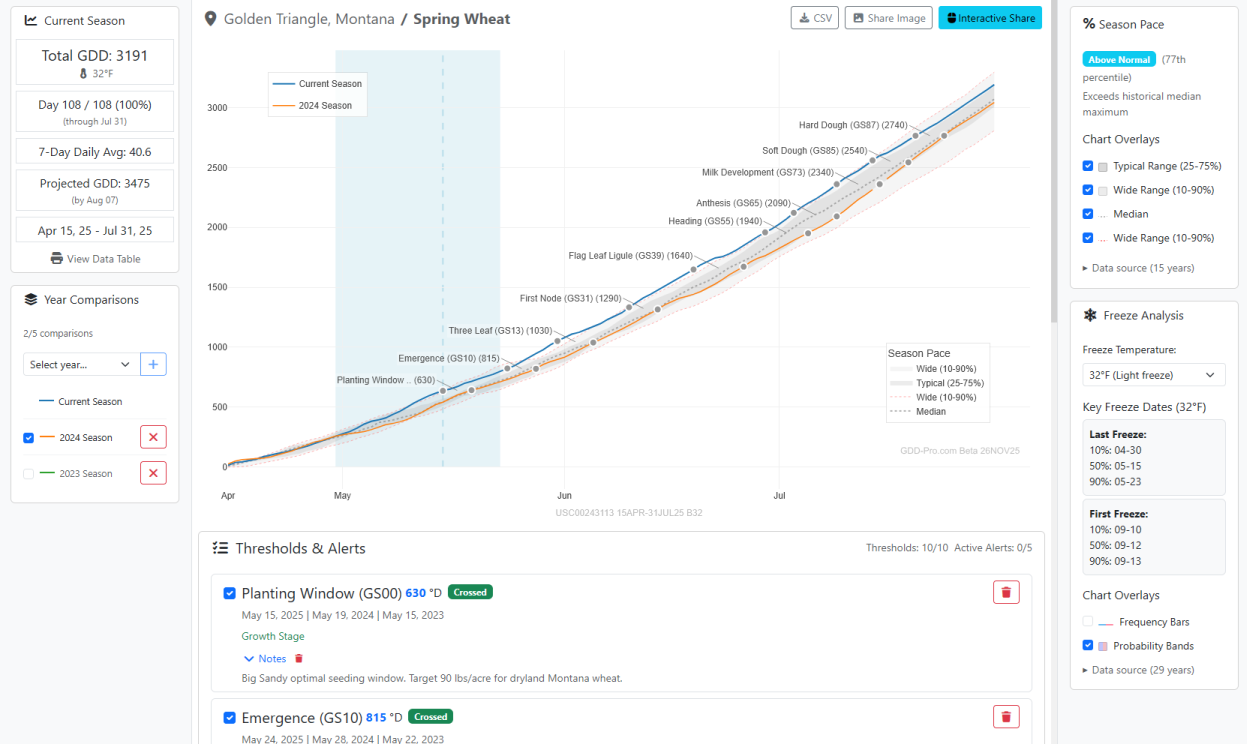Click the location pin icon by Golden Triangle
This screenshot has height=744, width=1247.
tap(210, 19)
